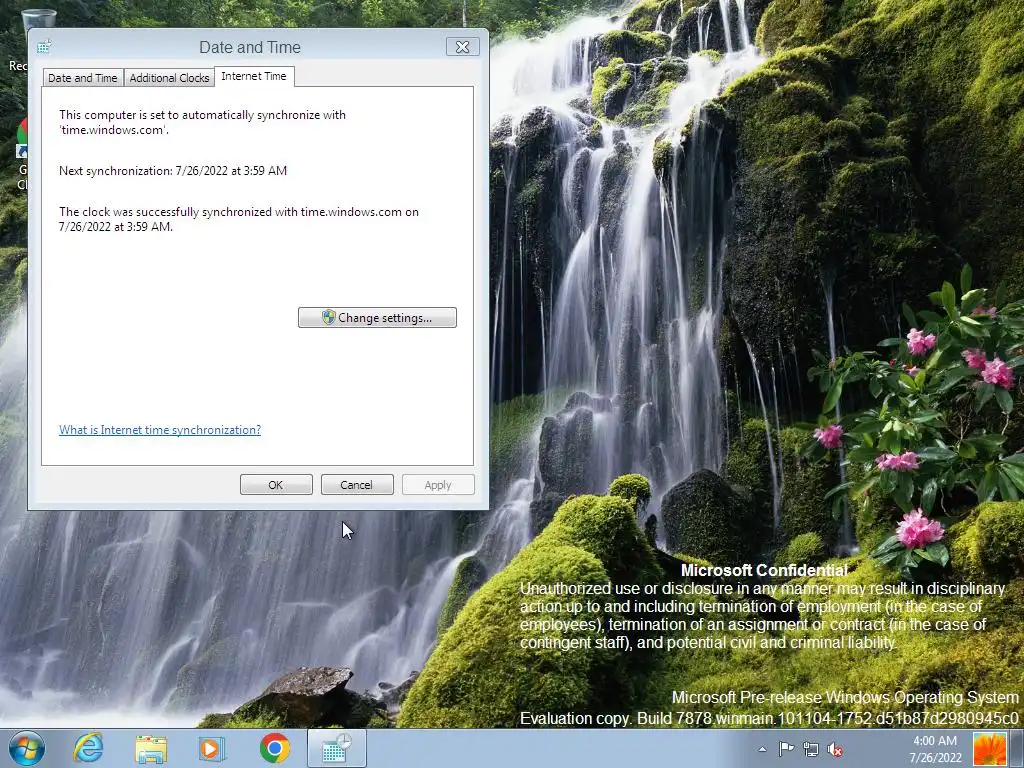Click the Cancel button
Screen dimensions: 1024x768
(x=357, y=485)
